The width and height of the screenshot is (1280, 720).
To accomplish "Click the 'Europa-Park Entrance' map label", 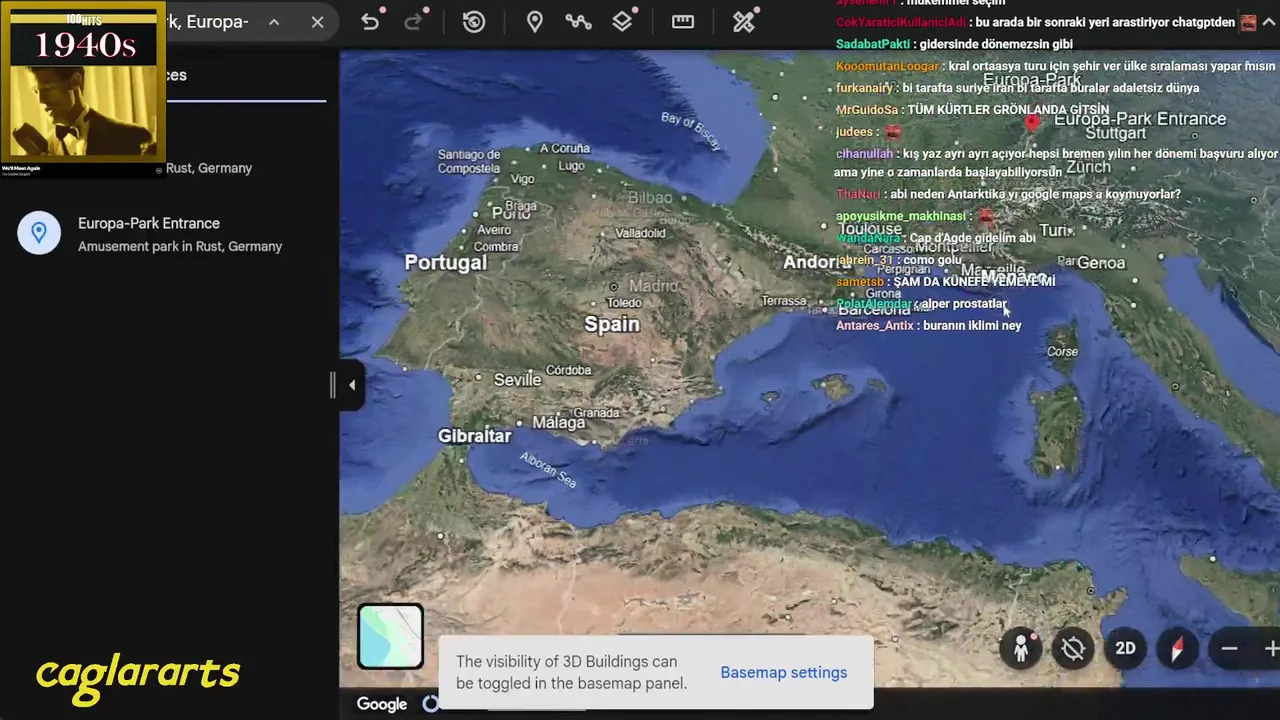I will [x=1140, y=118].
